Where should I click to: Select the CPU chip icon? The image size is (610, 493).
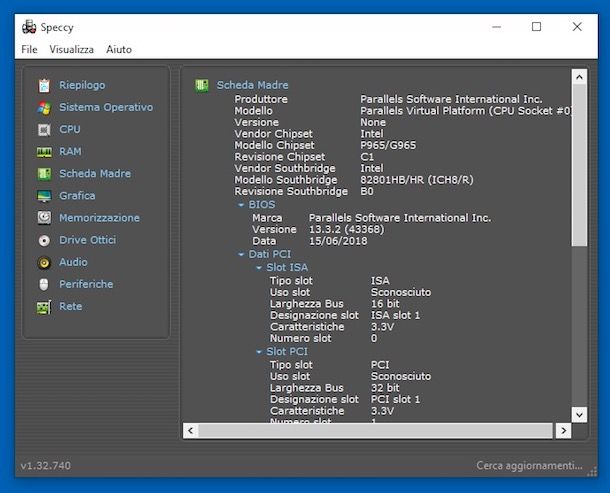[x=43, y=130]
